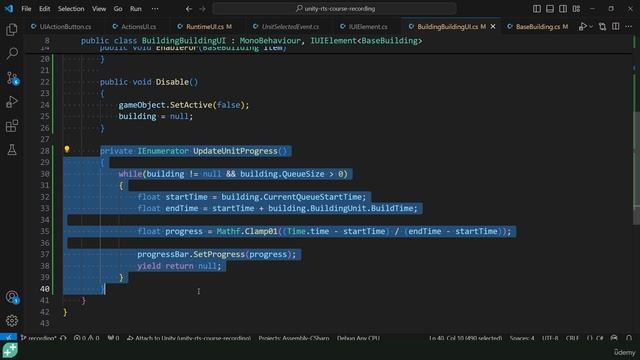Open the run button dropdown arrow
This screenshot has height=360, width=640.
591,27
